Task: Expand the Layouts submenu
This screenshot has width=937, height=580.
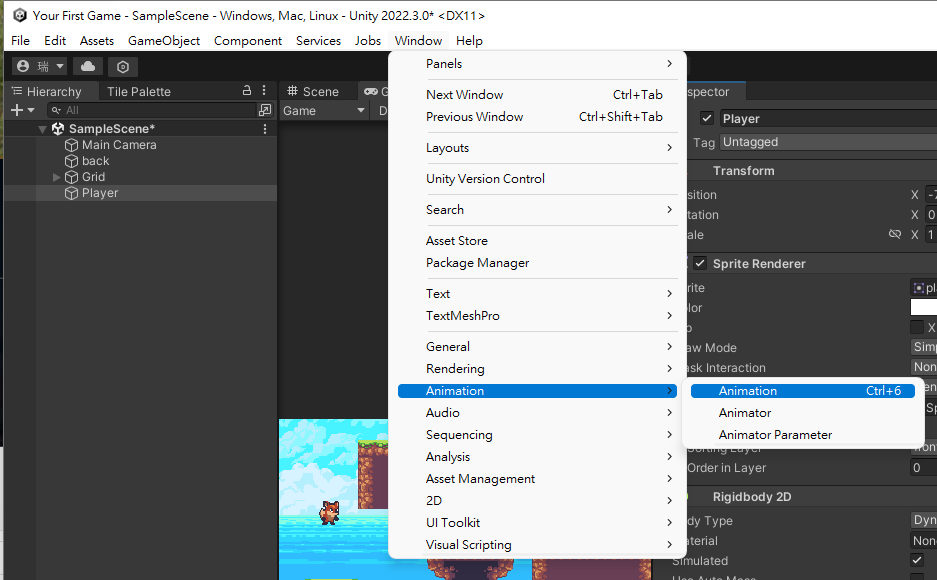Action: click(x=537, y=148)
